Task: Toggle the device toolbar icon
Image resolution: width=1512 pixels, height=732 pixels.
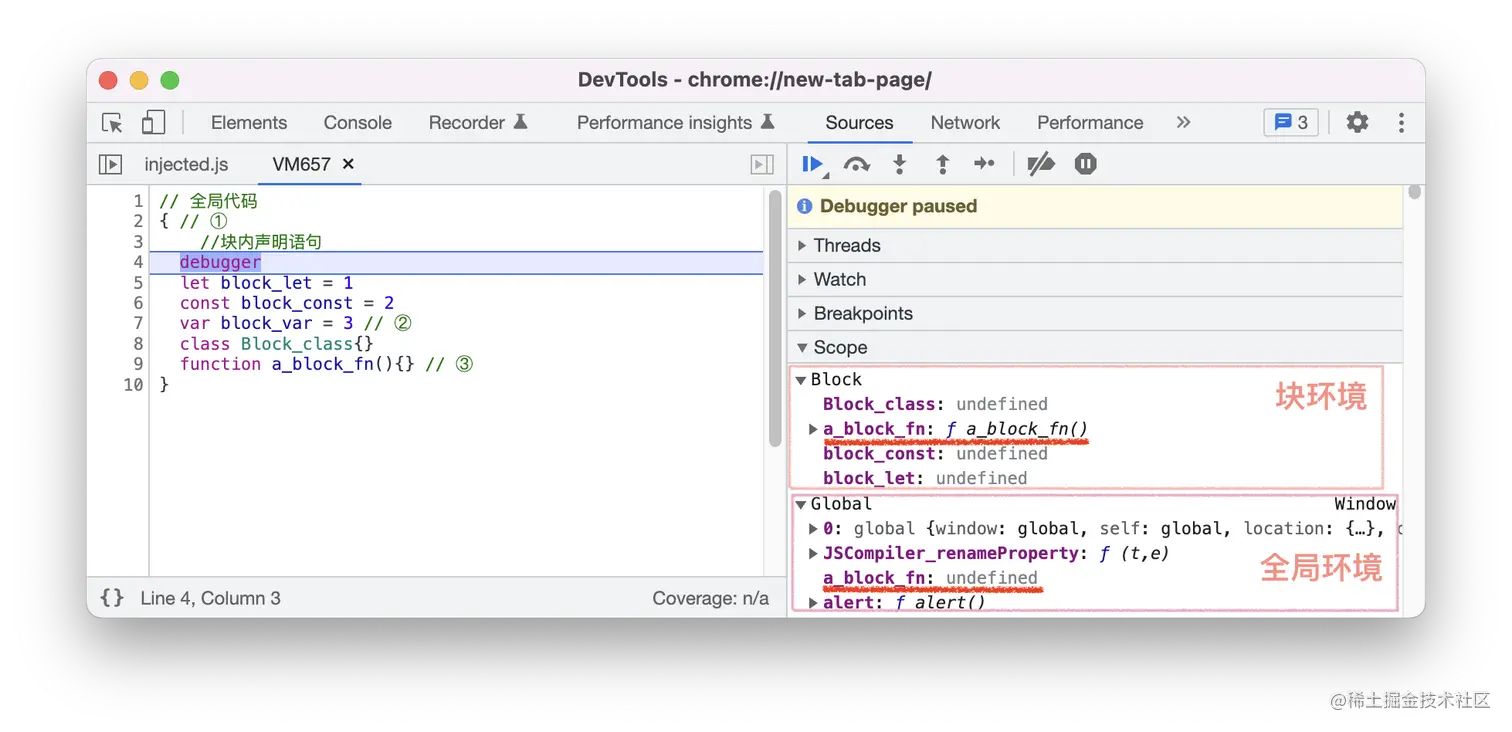Action: tap(153, 123)
